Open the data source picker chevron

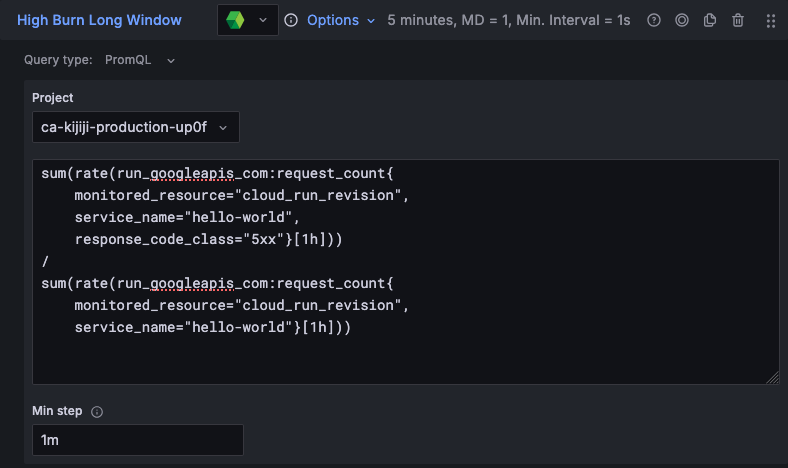(264, 20)
